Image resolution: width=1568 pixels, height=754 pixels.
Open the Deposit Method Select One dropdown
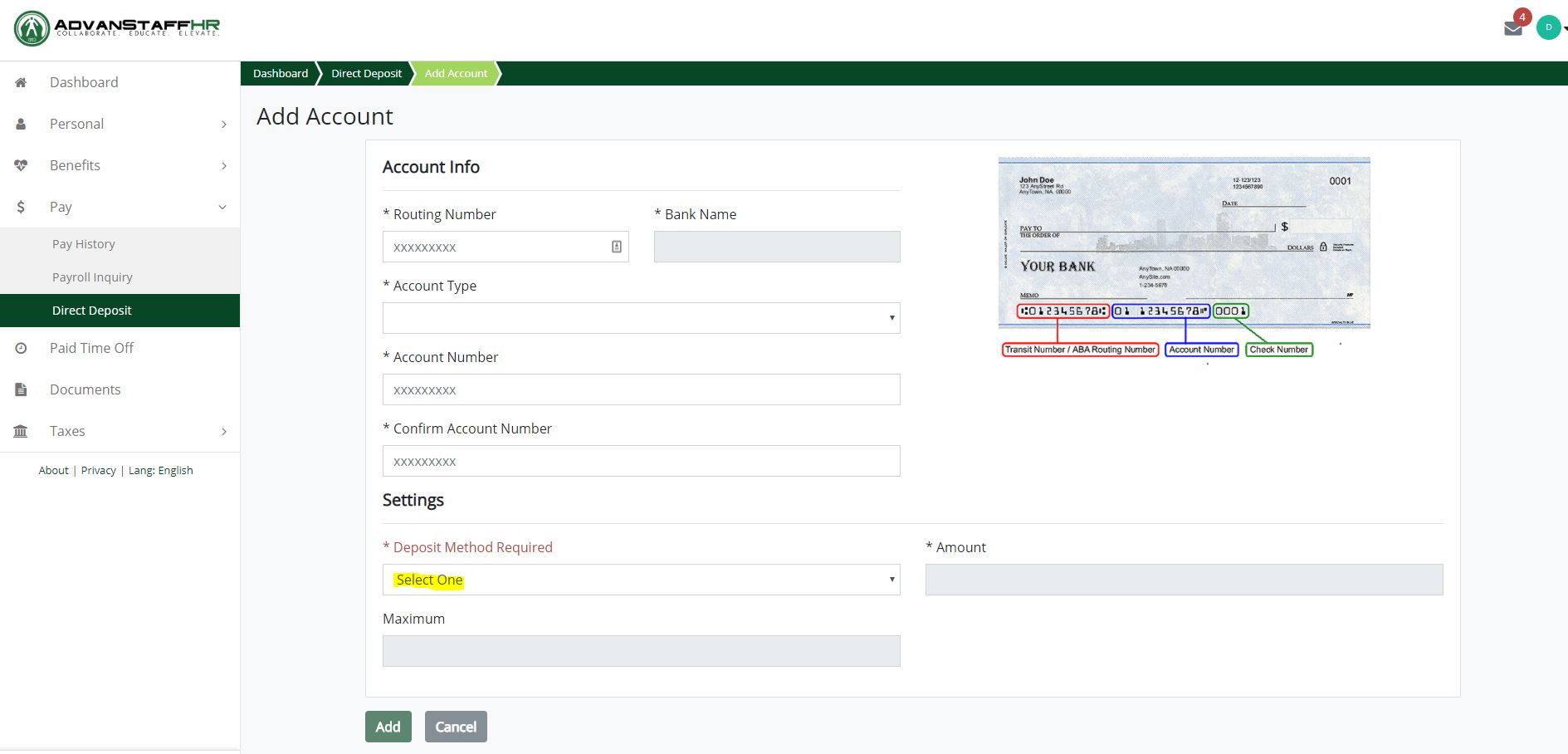point(641,579)
